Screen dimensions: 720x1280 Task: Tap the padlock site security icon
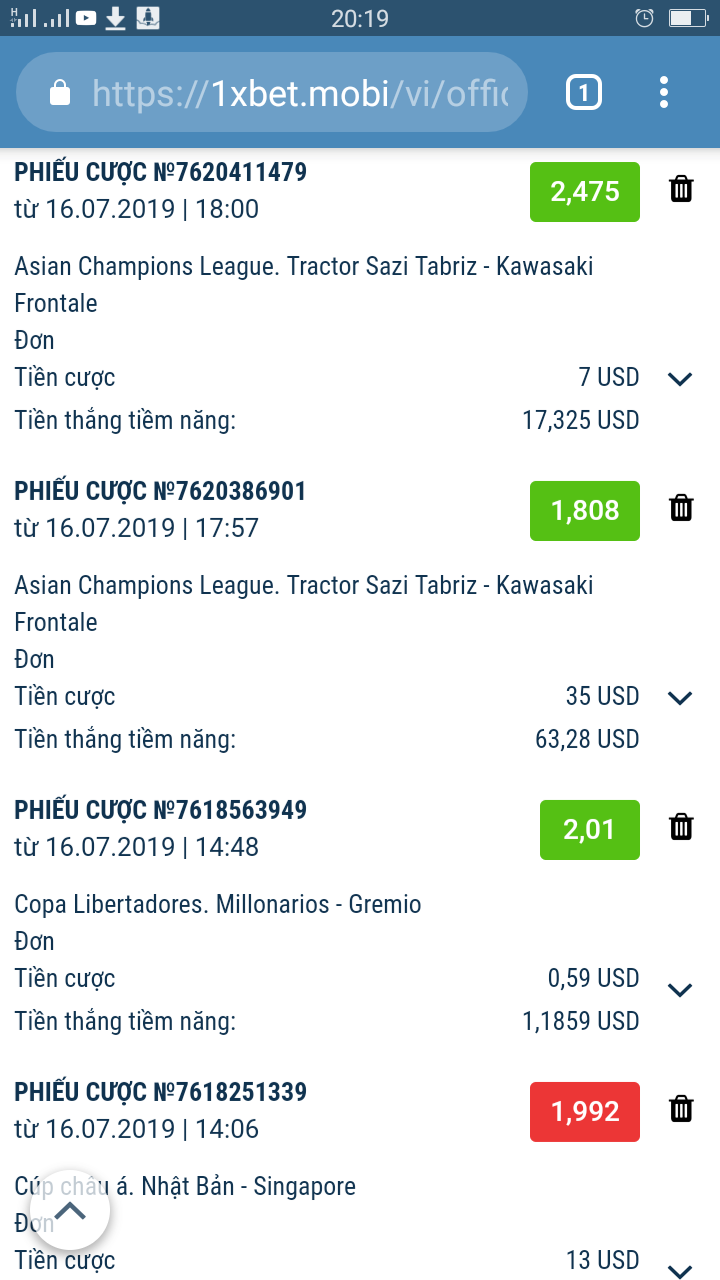[60, 93]
